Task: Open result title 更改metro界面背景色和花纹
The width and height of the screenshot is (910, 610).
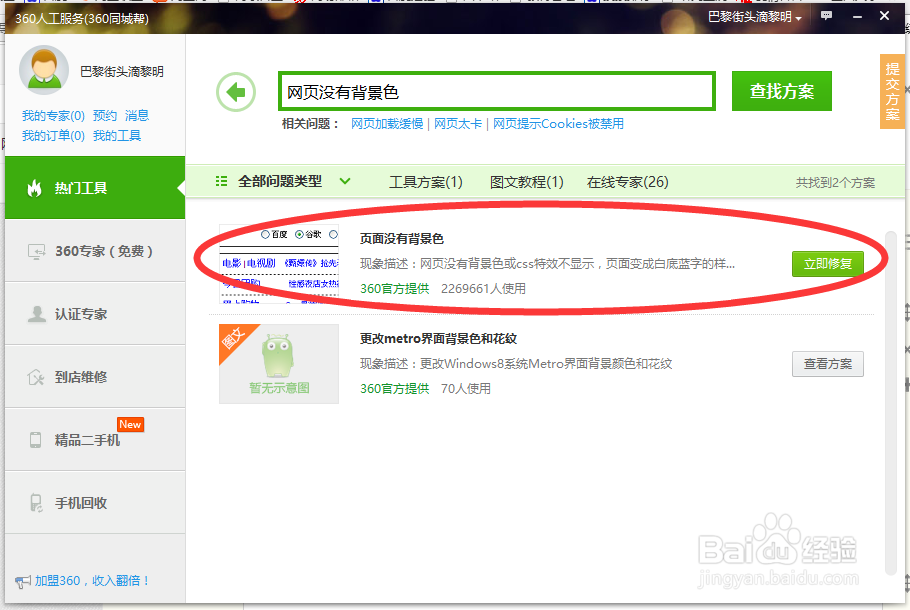Action: pyautogui.click(x=438, y=339)
